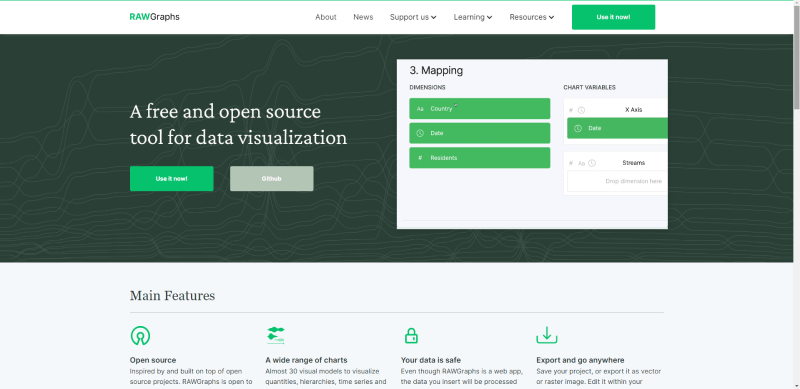
Task: Click the clock icon on the Dimensions Date chip
Action: click(x=420, y=133)
